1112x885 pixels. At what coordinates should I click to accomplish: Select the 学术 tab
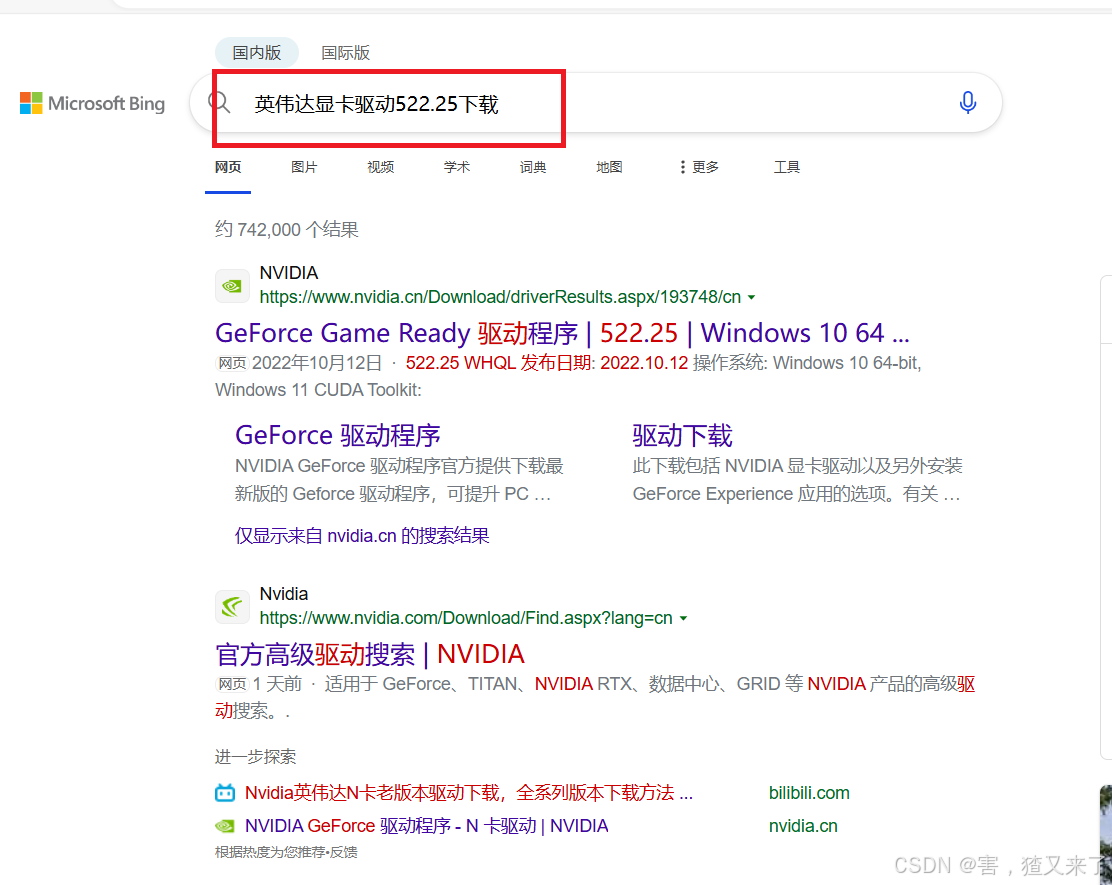(x=457, y=167)
